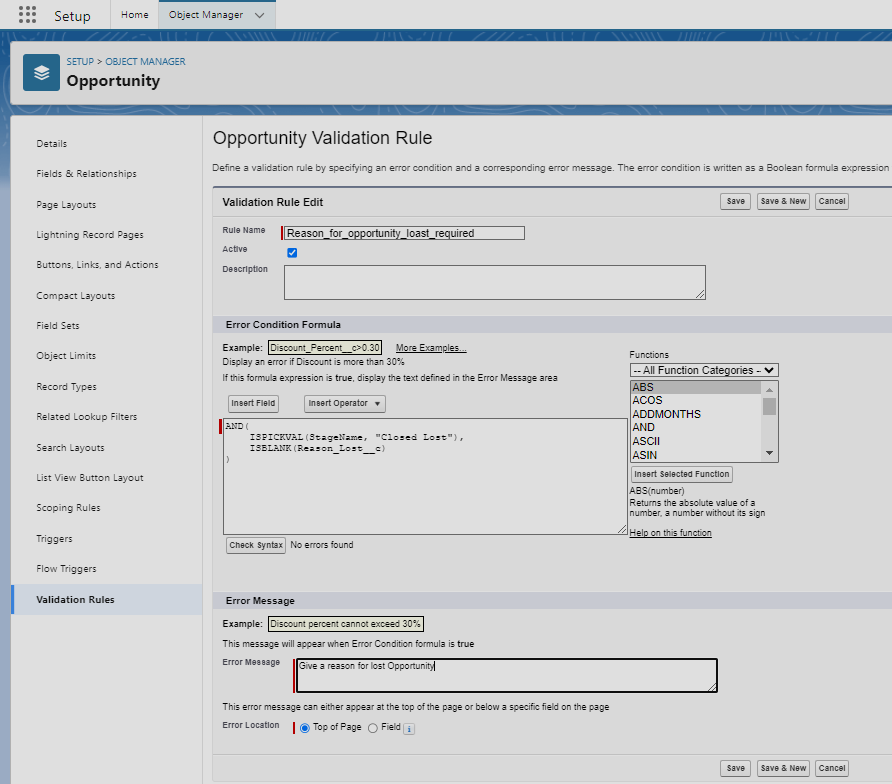This screenshot has width=892, height=784.
Task: Go to Page Layouts
Action: coord(66,205)
